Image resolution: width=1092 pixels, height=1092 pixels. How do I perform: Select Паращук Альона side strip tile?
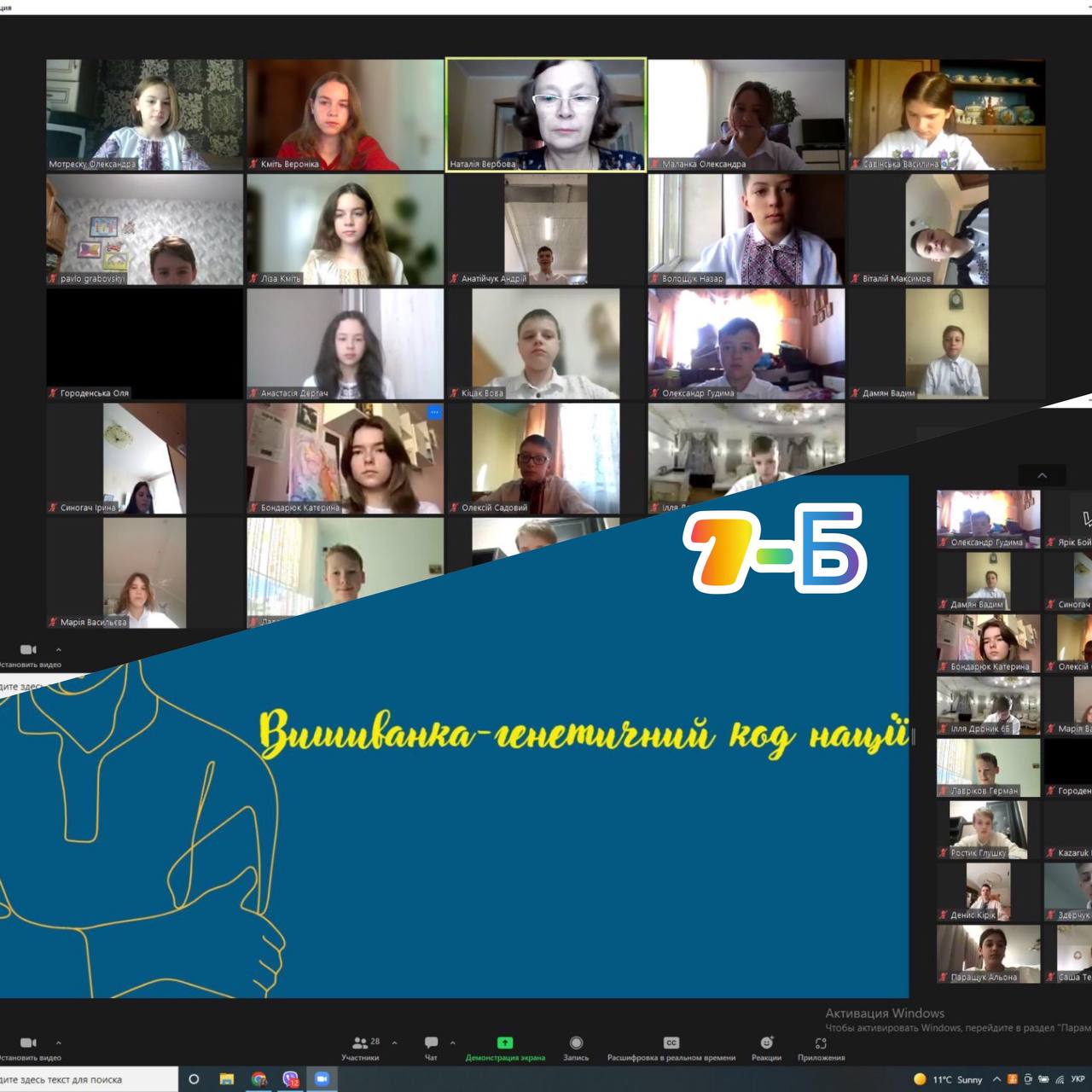point(989,954)
